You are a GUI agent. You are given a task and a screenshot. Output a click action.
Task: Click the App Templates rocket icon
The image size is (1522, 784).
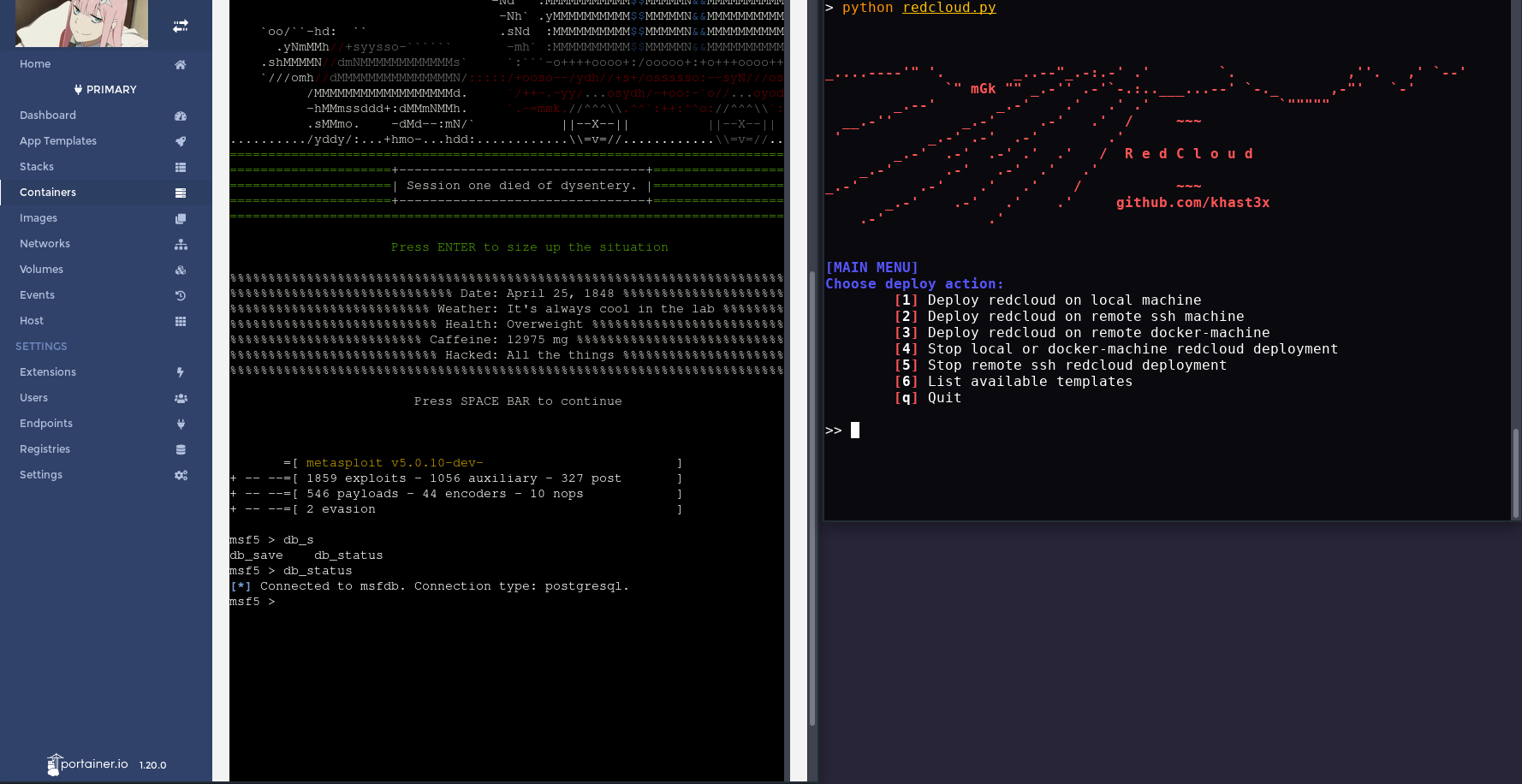pos(181,141)
